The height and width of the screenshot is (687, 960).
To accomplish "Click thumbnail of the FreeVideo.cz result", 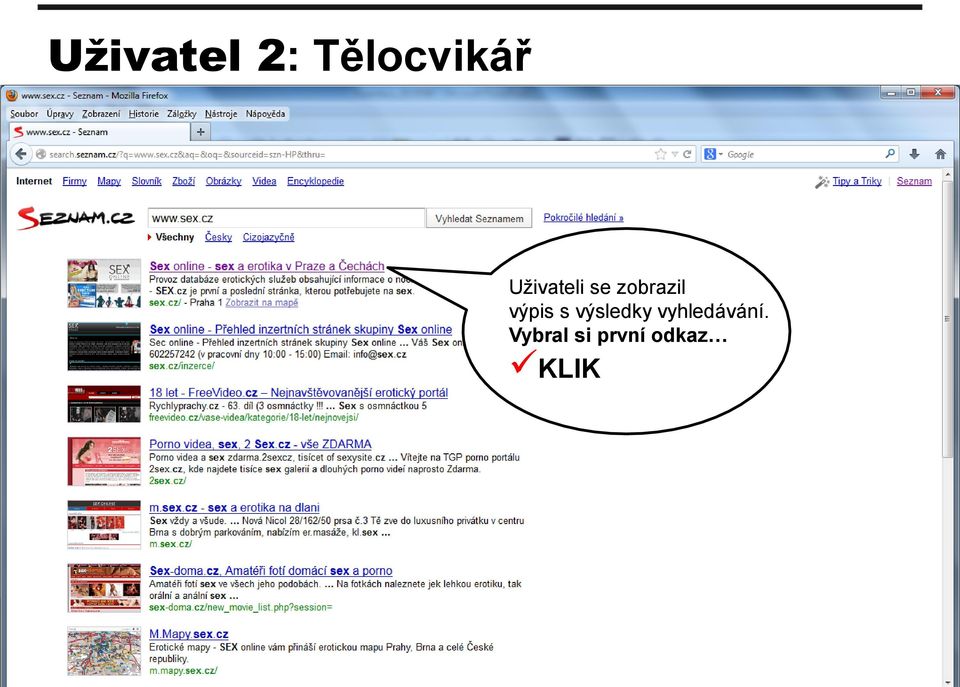I will click(104, 404).
